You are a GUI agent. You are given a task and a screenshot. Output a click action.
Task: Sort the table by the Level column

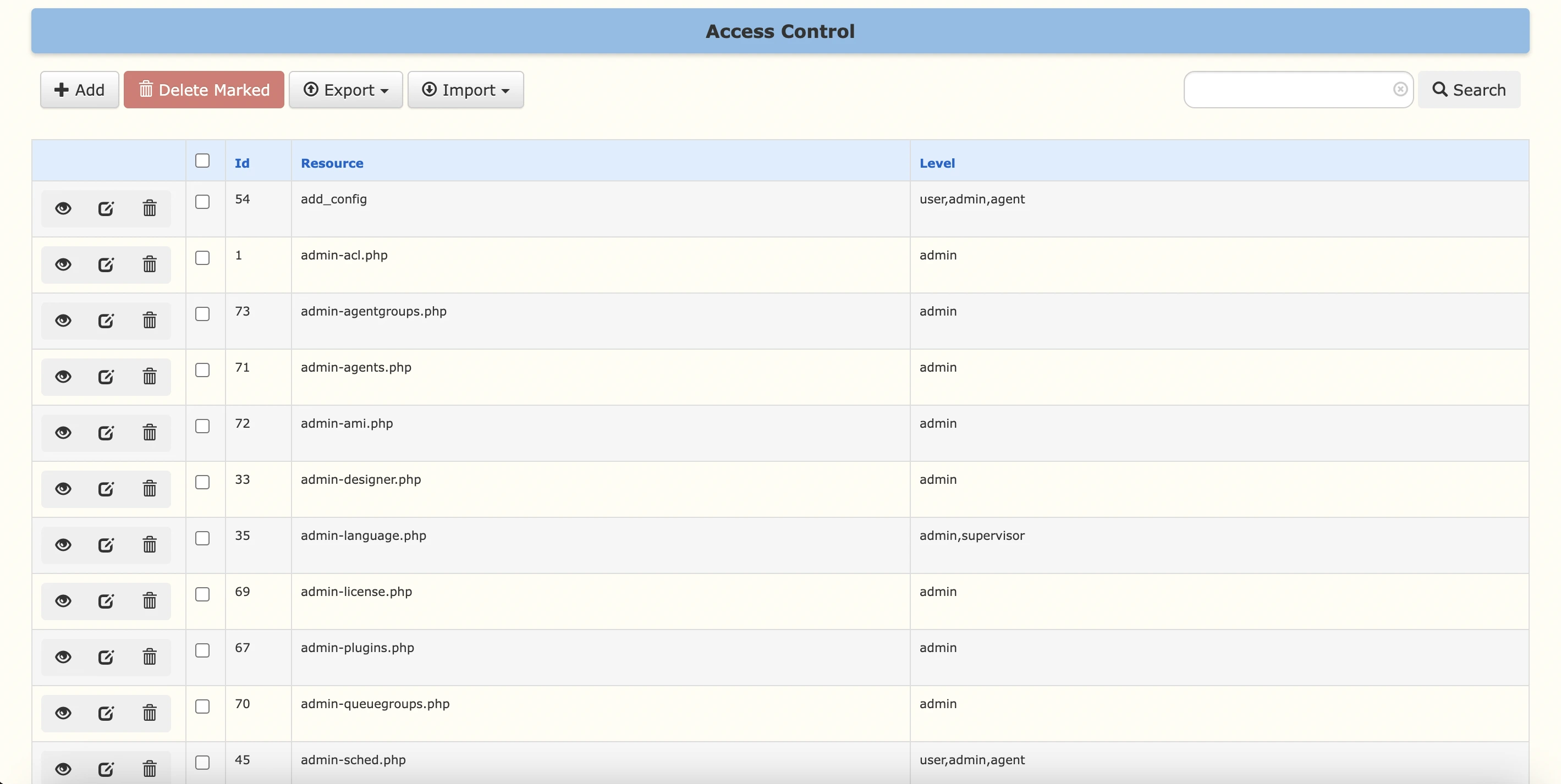pos(937,163)
